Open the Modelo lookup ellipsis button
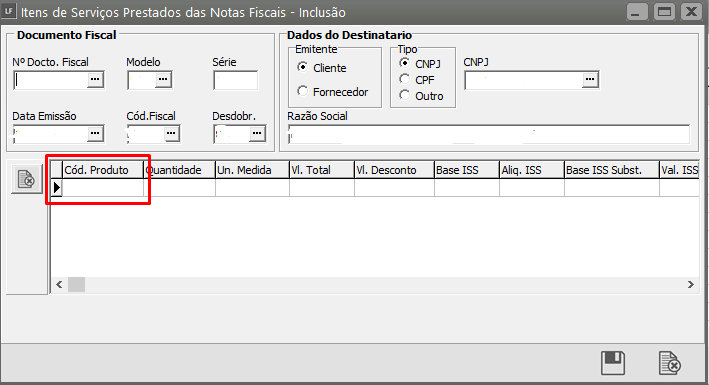 point(163,80)
